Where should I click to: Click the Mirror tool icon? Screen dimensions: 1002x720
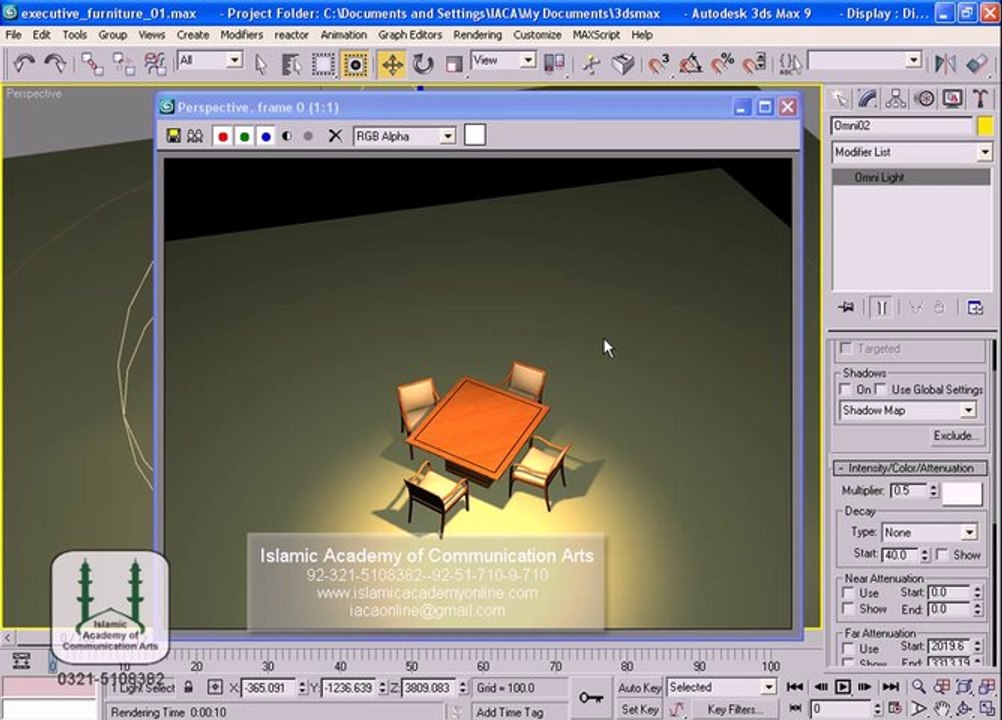pos(944,64)
